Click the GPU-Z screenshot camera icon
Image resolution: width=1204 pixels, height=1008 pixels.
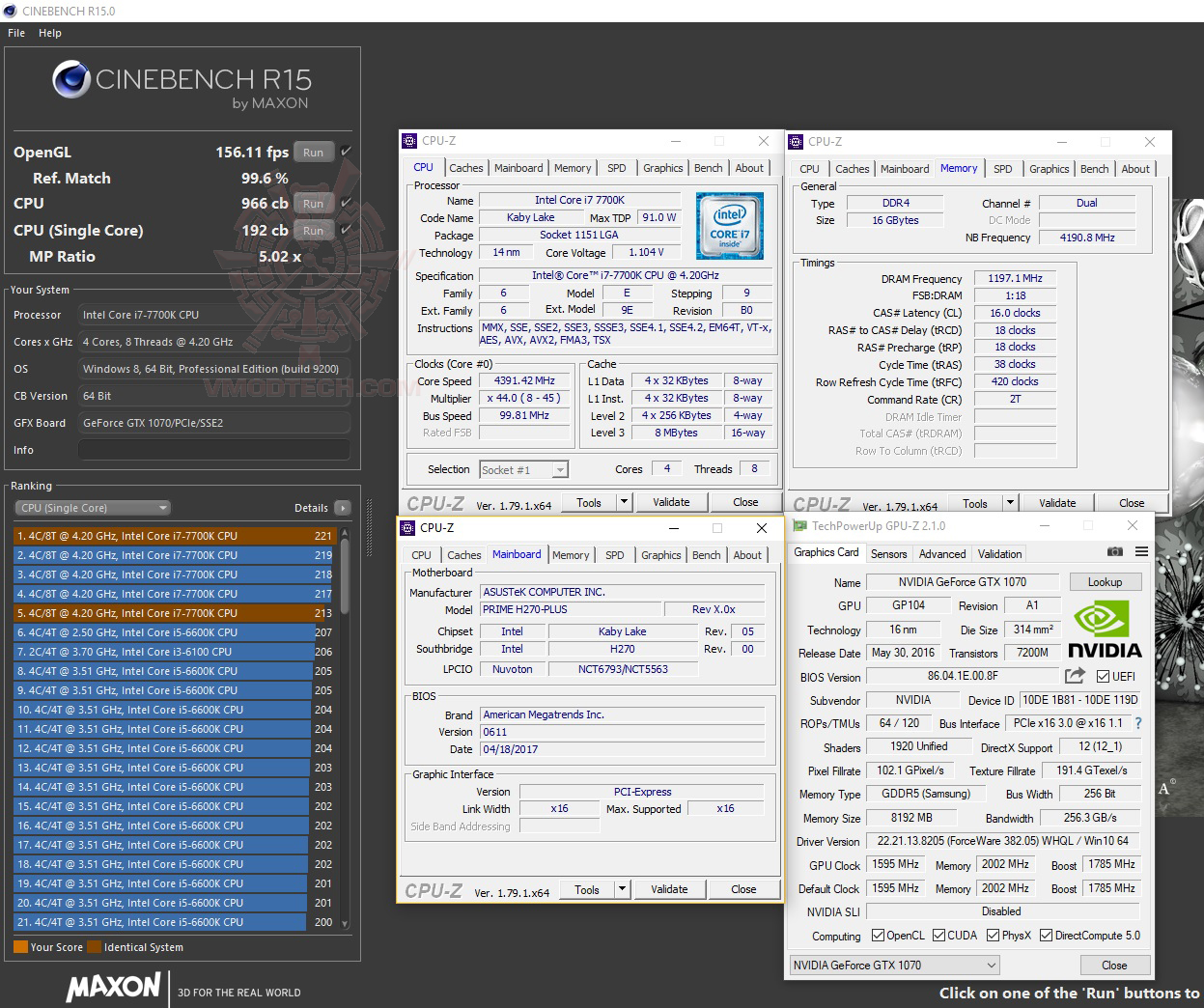1115,551
